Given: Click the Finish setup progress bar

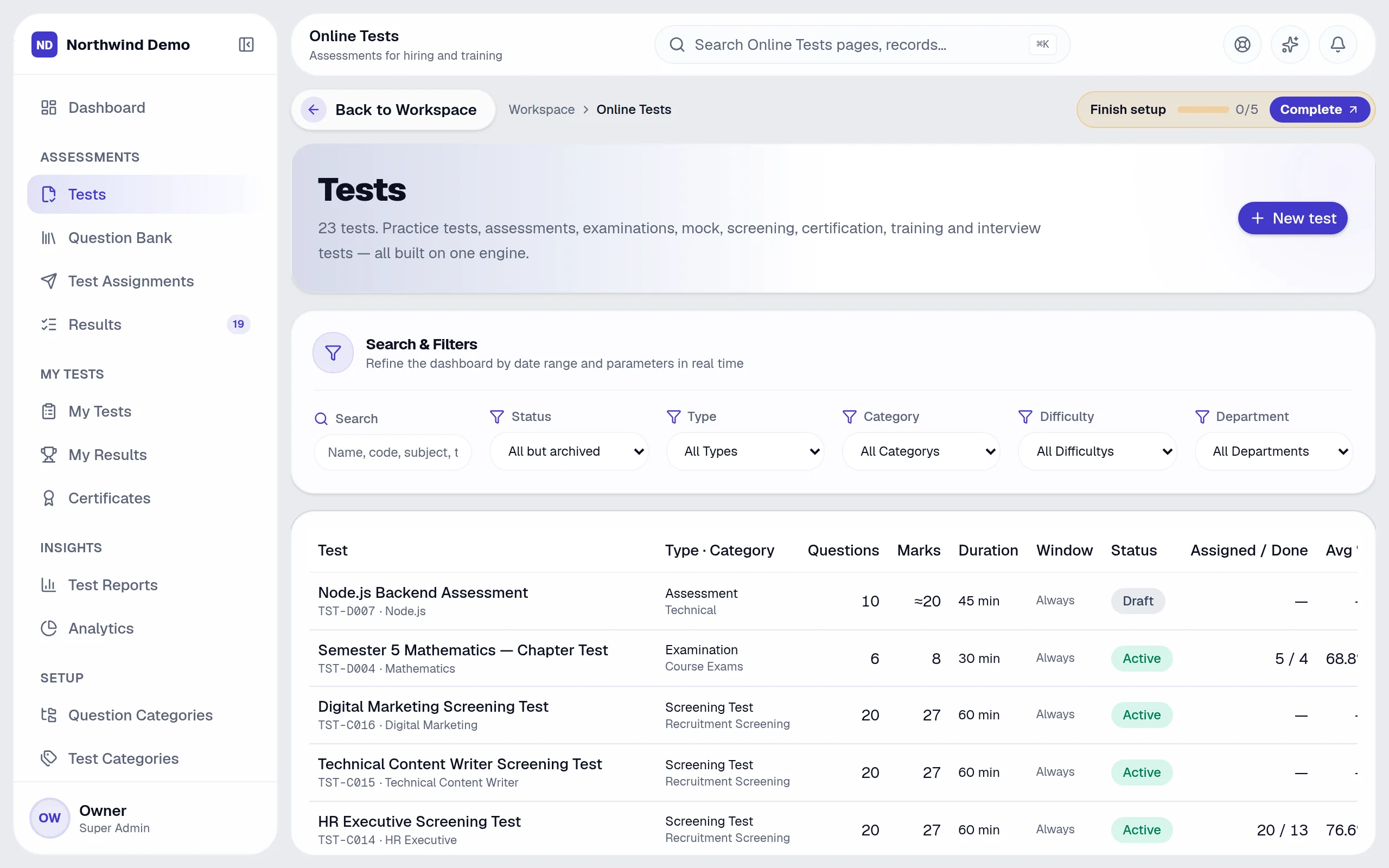Looking at the screenshot, I should click(x=1202, y=110).
